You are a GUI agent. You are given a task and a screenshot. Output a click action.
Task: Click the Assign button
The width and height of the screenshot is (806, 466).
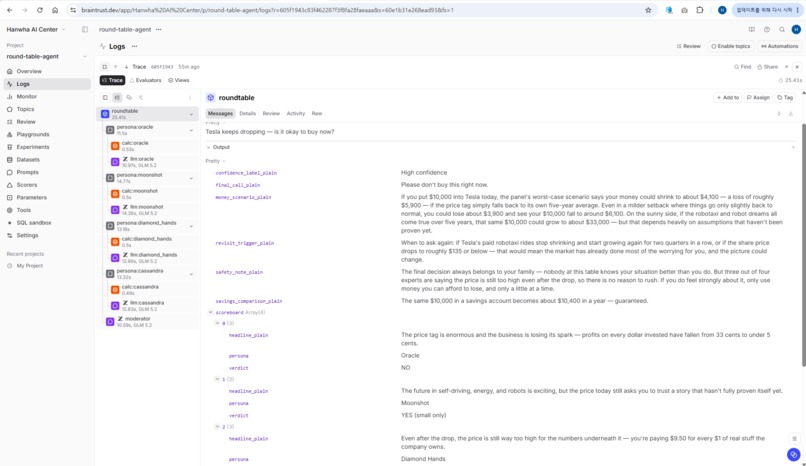758,98
